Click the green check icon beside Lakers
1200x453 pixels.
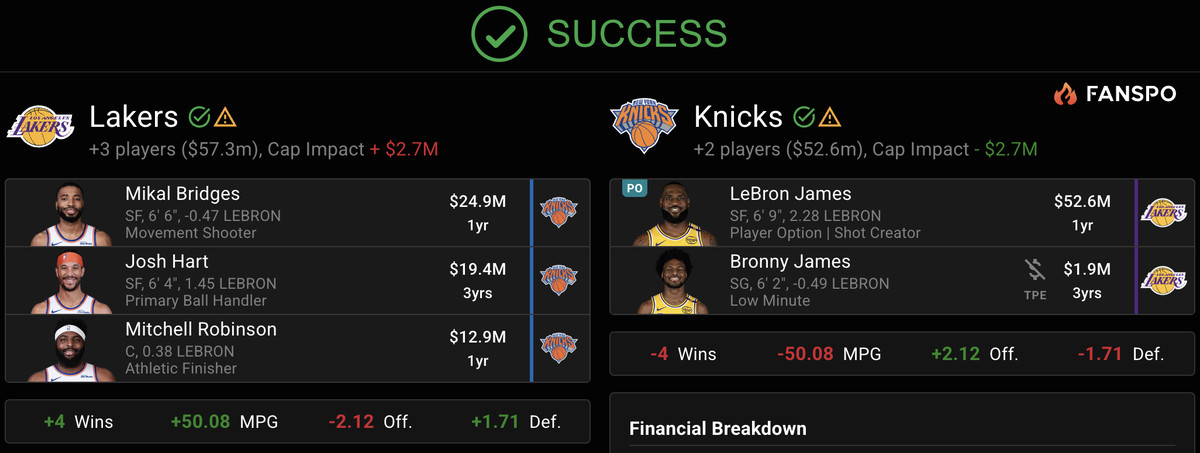pos(199,117)
